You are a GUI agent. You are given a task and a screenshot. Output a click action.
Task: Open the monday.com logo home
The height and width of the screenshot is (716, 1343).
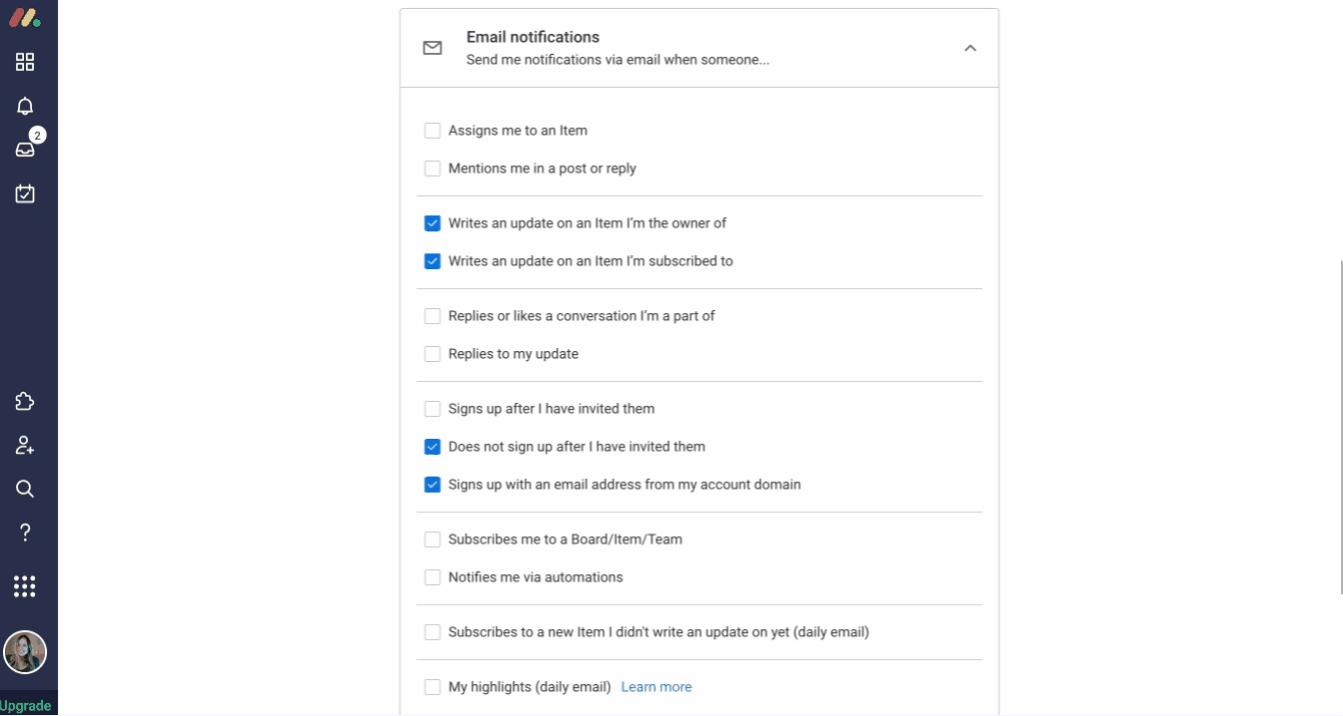pos(25,17)
